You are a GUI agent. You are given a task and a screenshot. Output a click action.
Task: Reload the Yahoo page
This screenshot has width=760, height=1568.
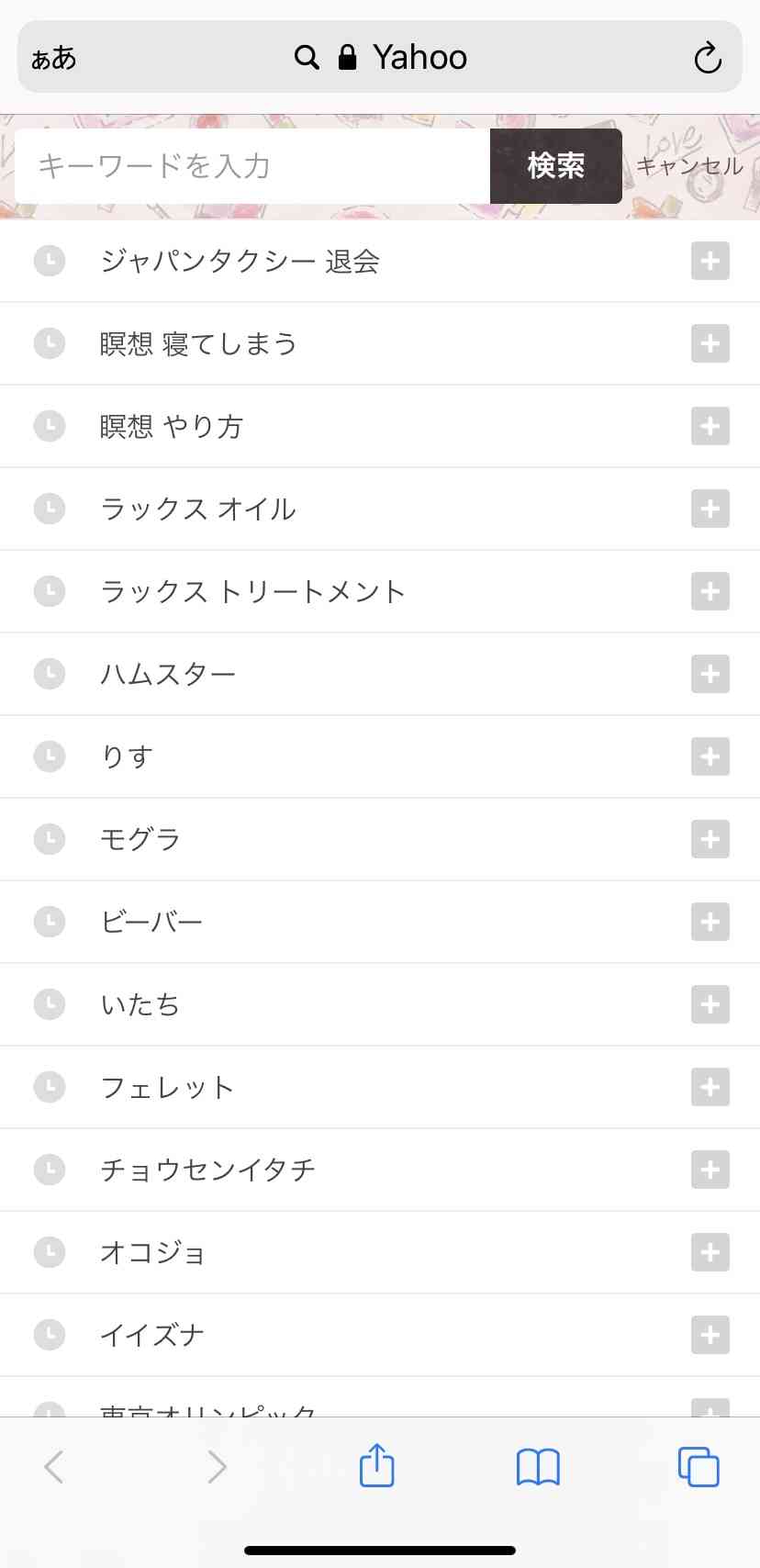click(x=707, y=58)
